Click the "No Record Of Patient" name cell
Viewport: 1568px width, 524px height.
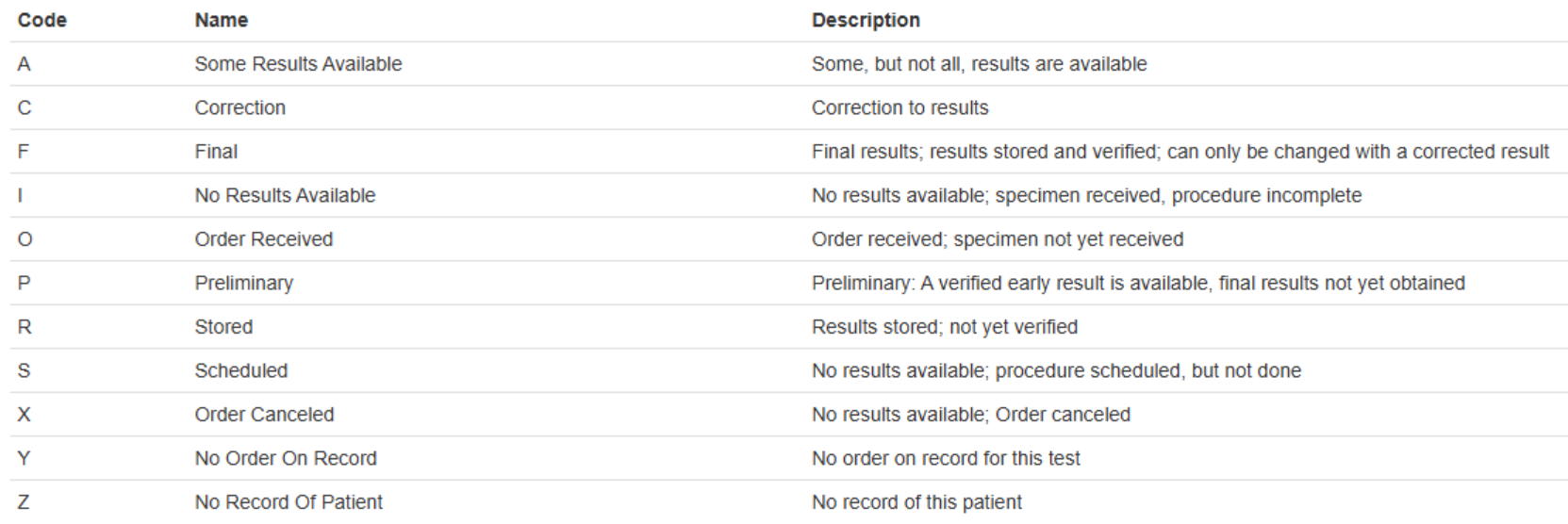(x=289, y=502)
